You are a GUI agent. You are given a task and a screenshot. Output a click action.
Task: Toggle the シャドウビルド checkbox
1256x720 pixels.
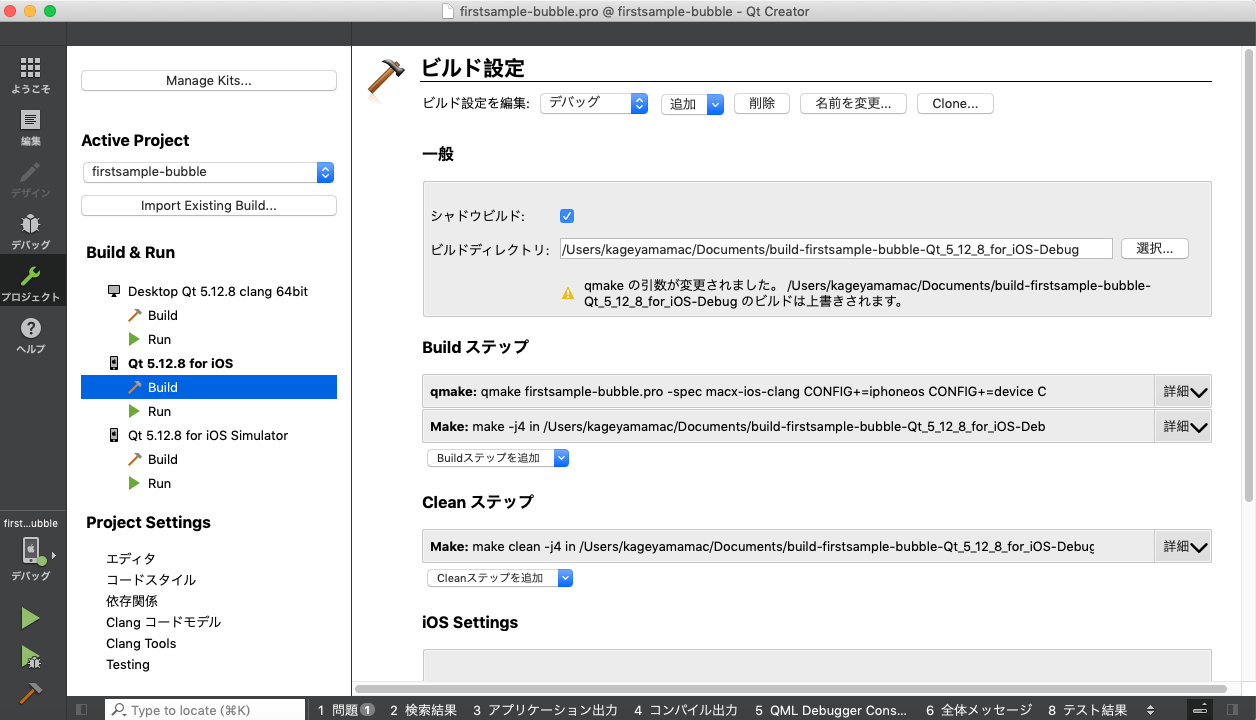tap(567, 216)
